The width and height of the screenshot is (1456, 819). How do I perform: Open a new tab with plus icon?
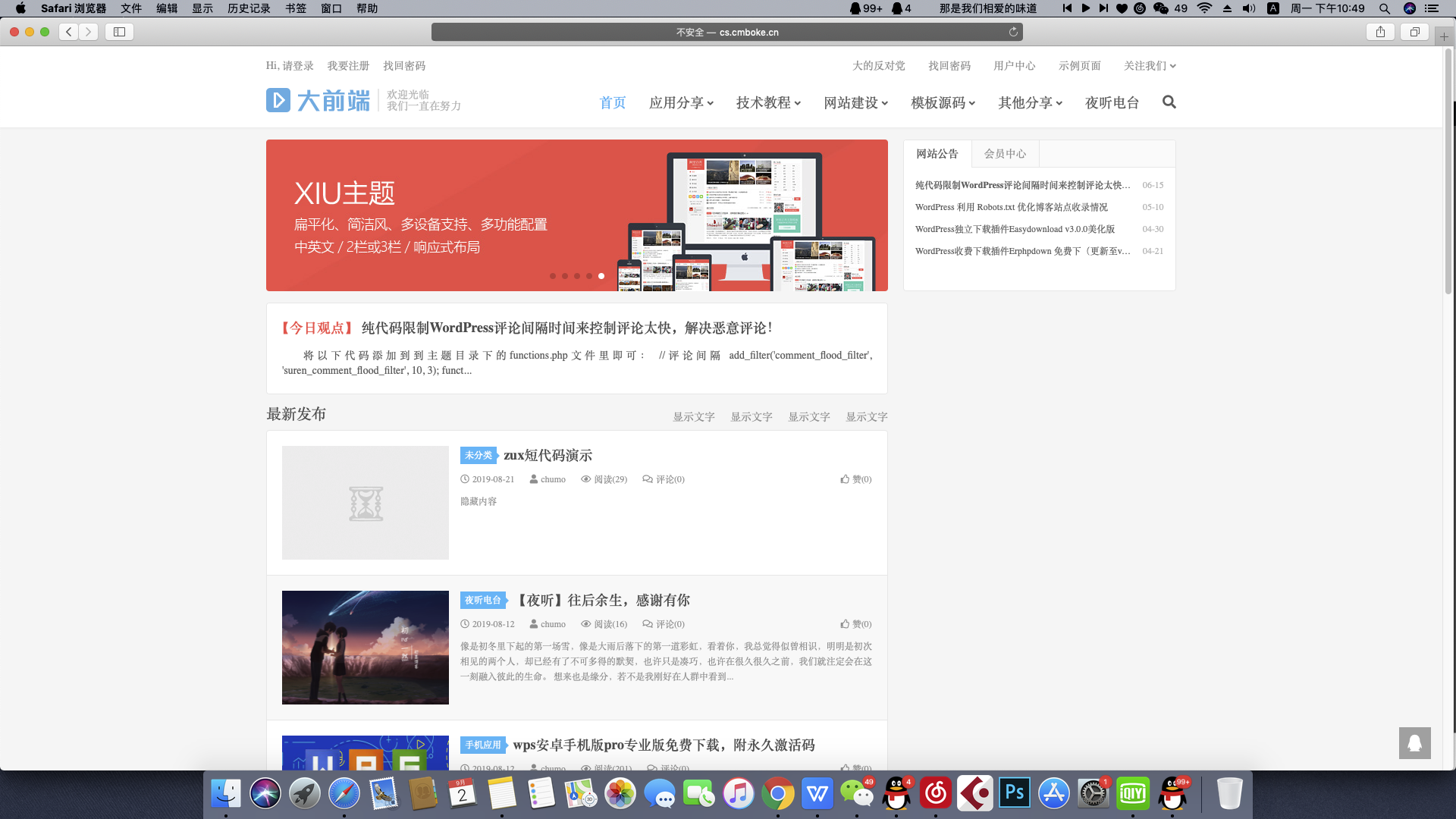(x=1444, y=36)
